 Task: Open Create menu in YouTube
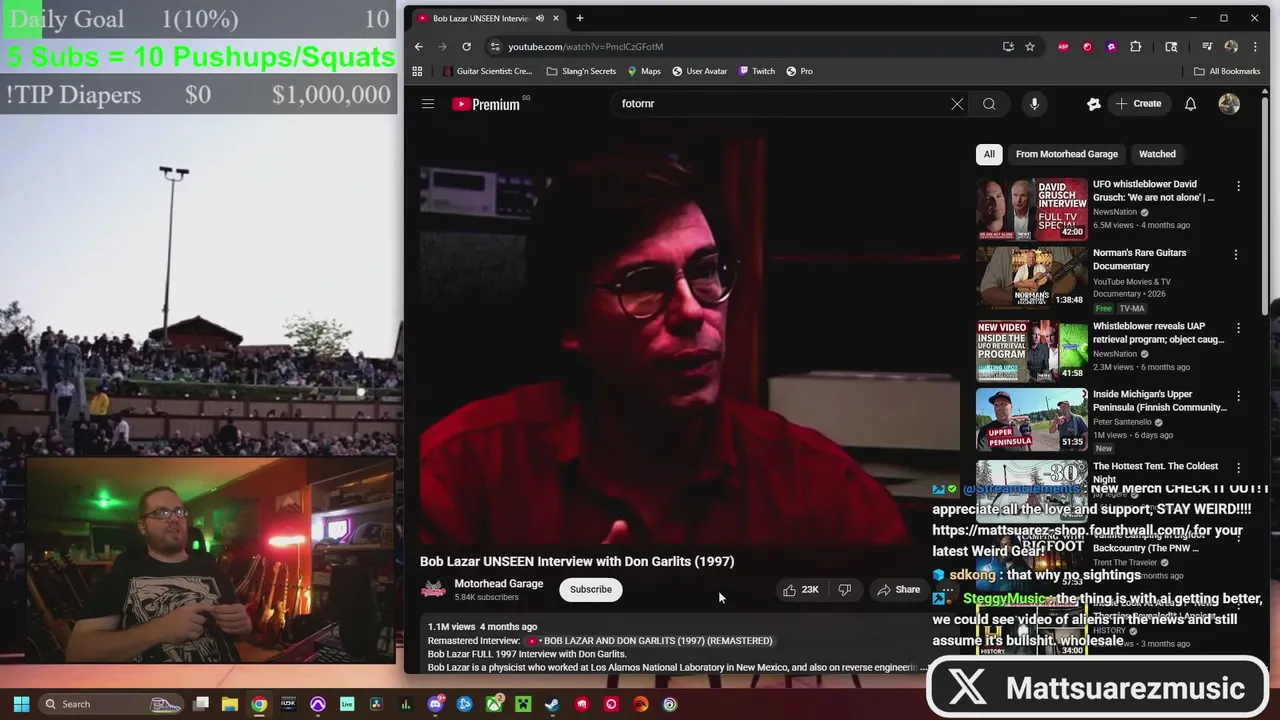point(1139,104)
